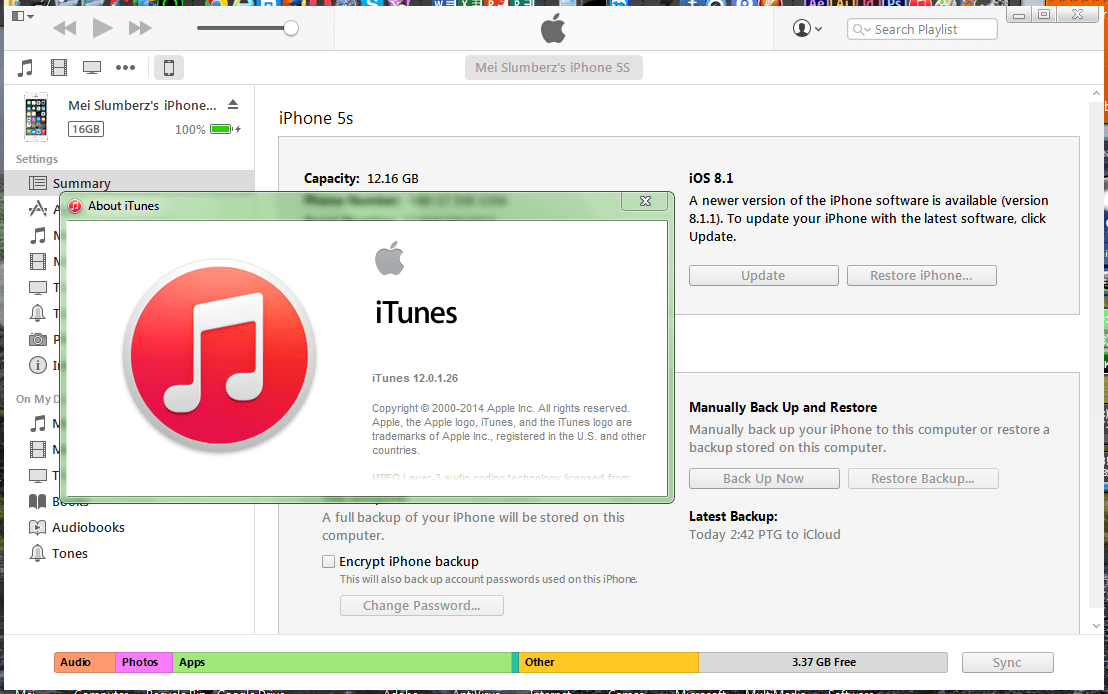This screenshot has height=694, width=1108.
Task: Open Books under On My Device
Action: [x=59, y=502]
